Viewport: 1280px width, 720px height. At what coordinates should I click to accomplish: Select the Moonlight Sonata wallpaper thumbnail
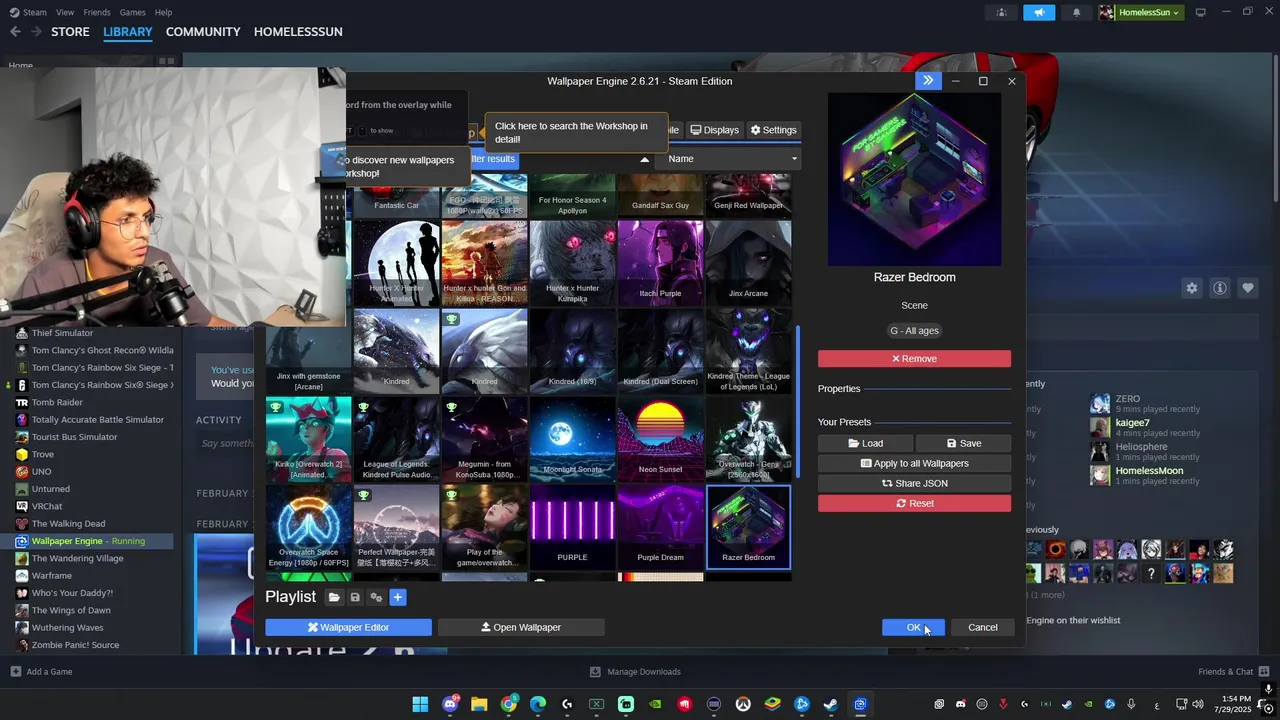[572, 439]
